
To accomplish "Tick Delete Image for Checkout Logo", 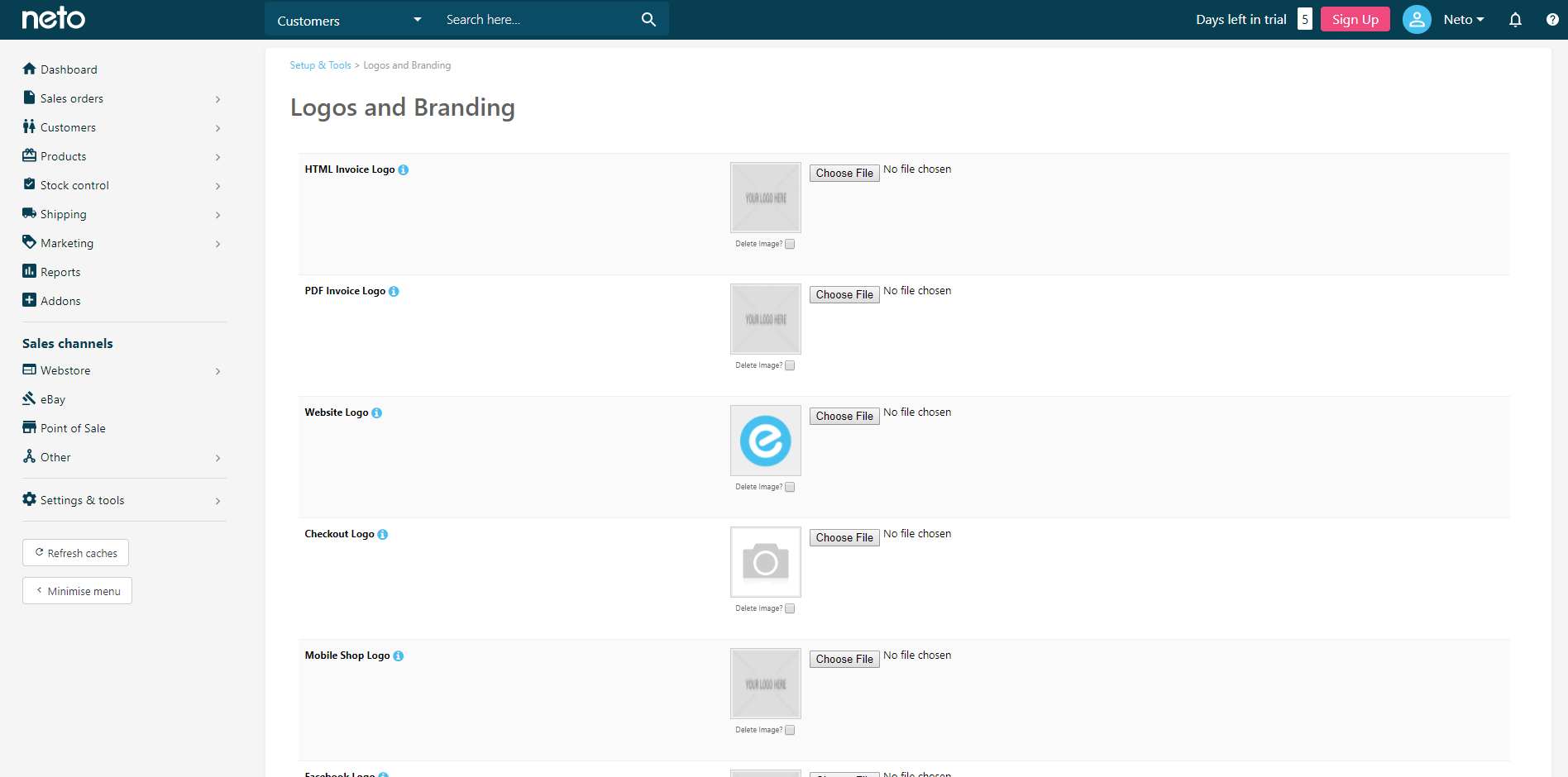I will click(790, 608).
